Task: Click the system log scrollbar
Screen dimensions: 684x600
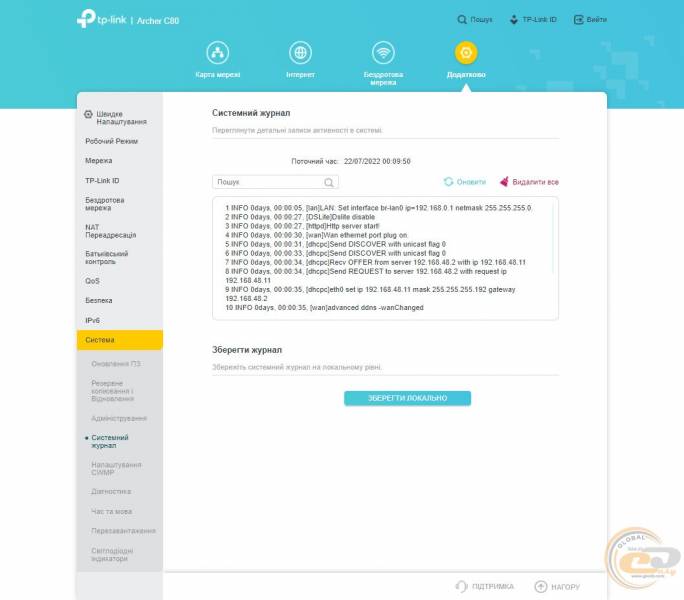Action: click(553, 238)
